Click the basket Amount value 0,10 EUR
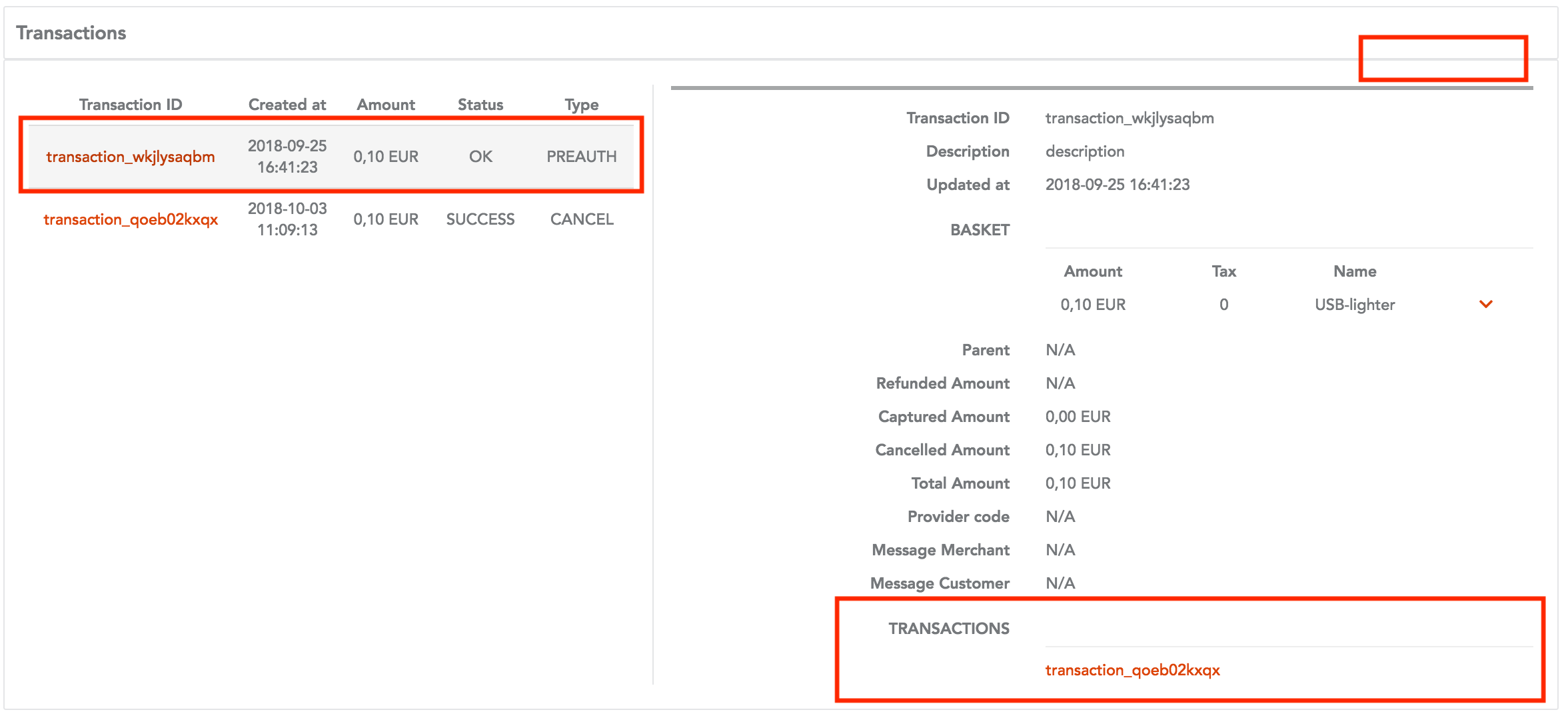Image resolution: width=1568 pixels, height=720 pixels. click(1093, 305)
